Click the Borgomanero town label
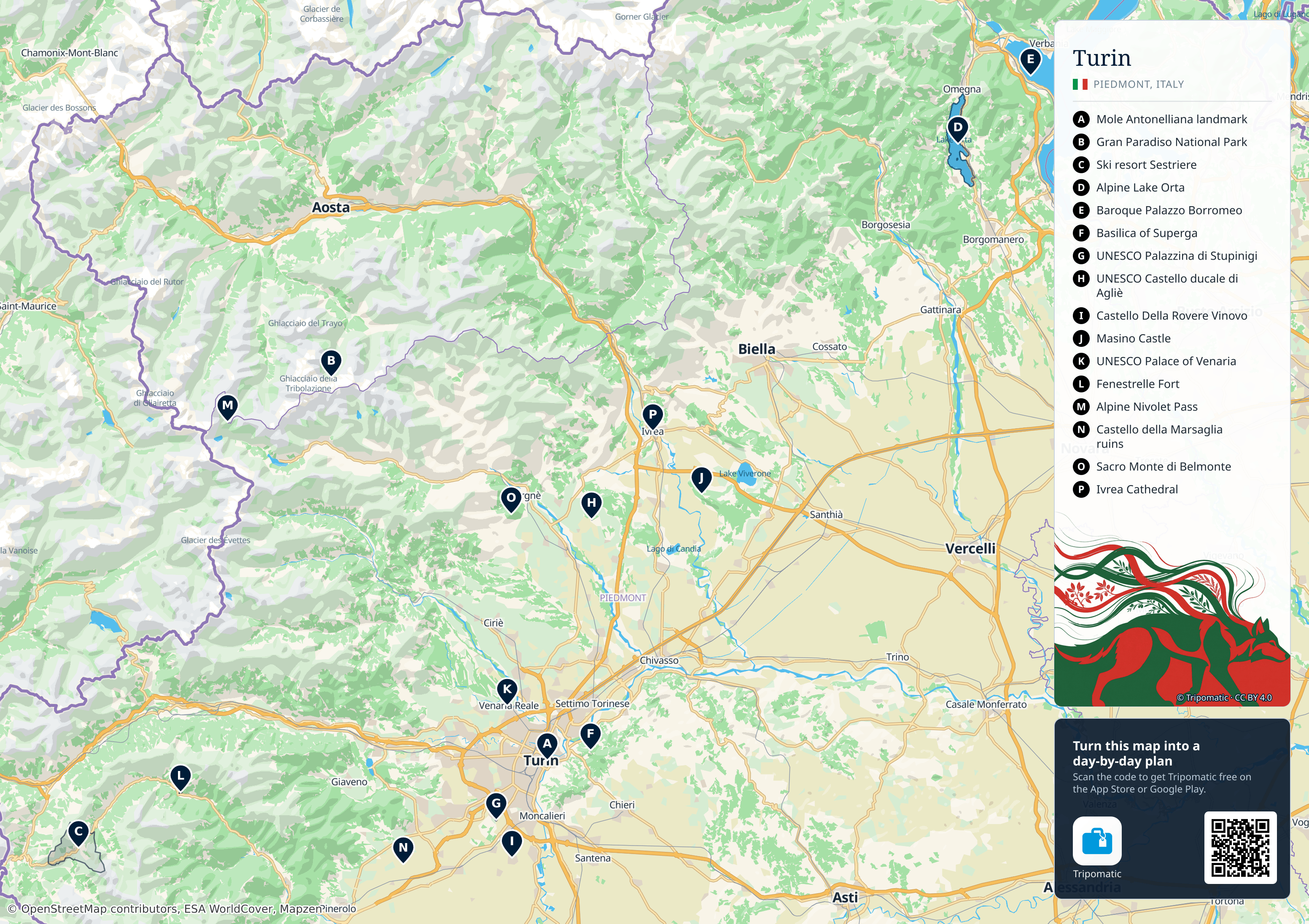 (x=993, y=239)
